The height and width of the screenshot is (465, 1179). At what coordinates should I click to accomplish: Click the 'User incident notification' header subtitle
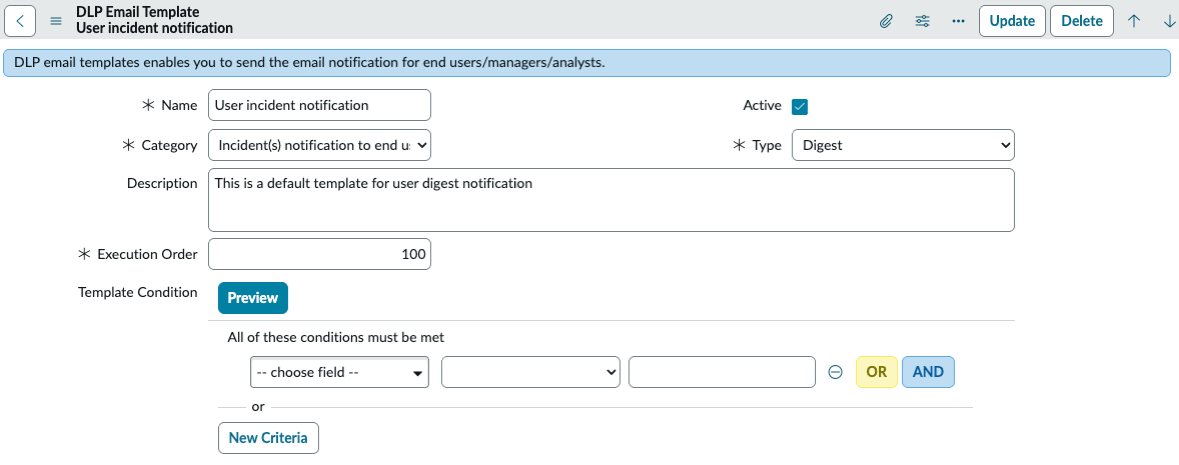[x=154, y=29]
